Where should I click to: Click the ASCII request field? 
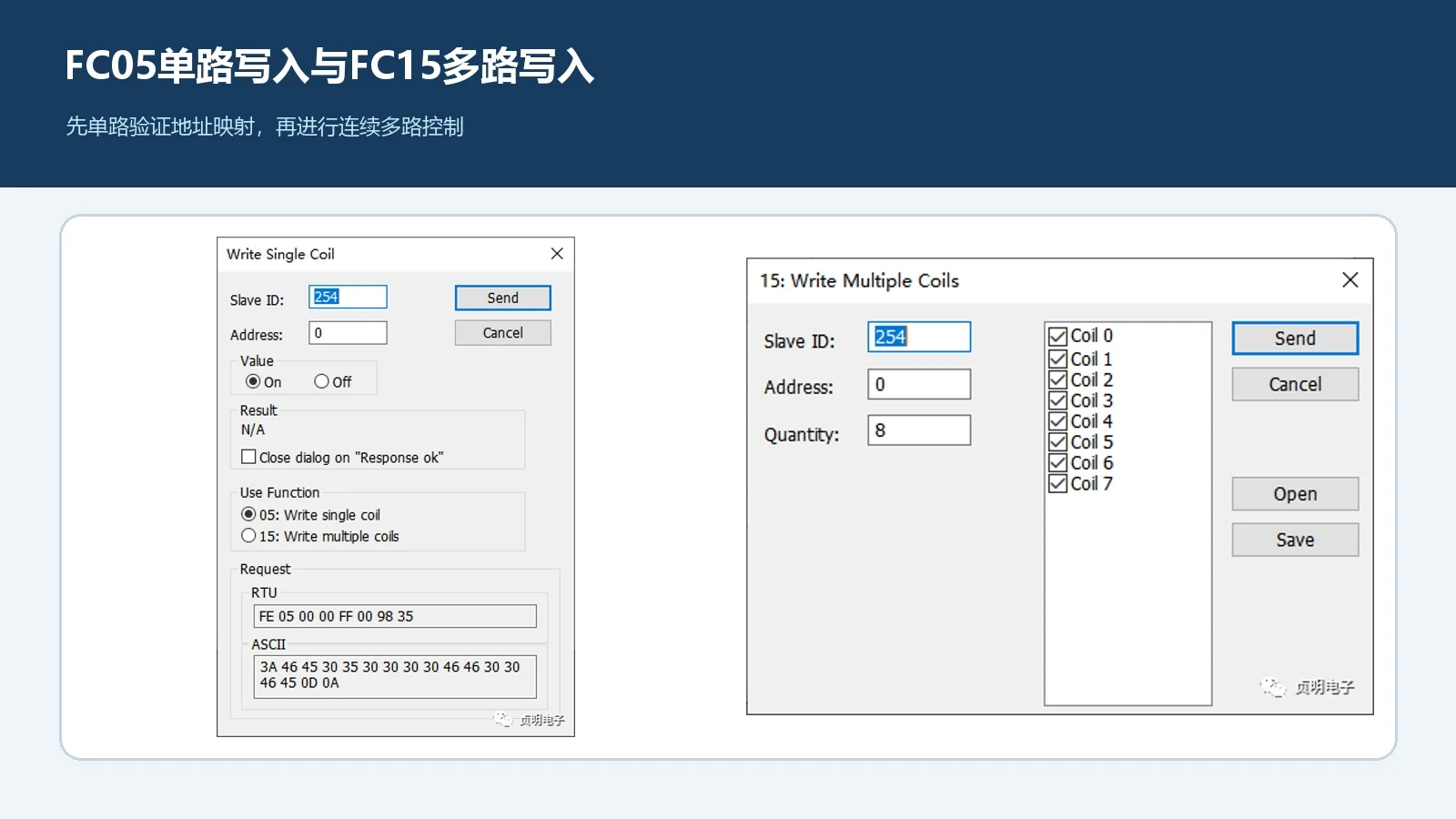coord(395,676)
